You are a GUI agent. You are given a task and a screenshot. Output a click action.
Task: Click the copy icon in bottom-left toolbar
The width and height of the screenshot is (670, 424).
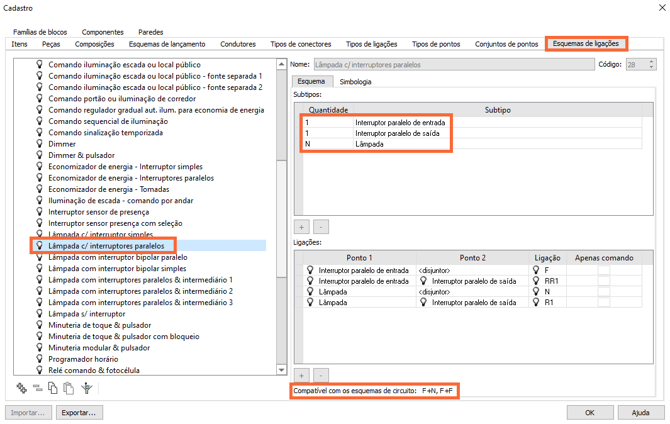coord(53,388)
